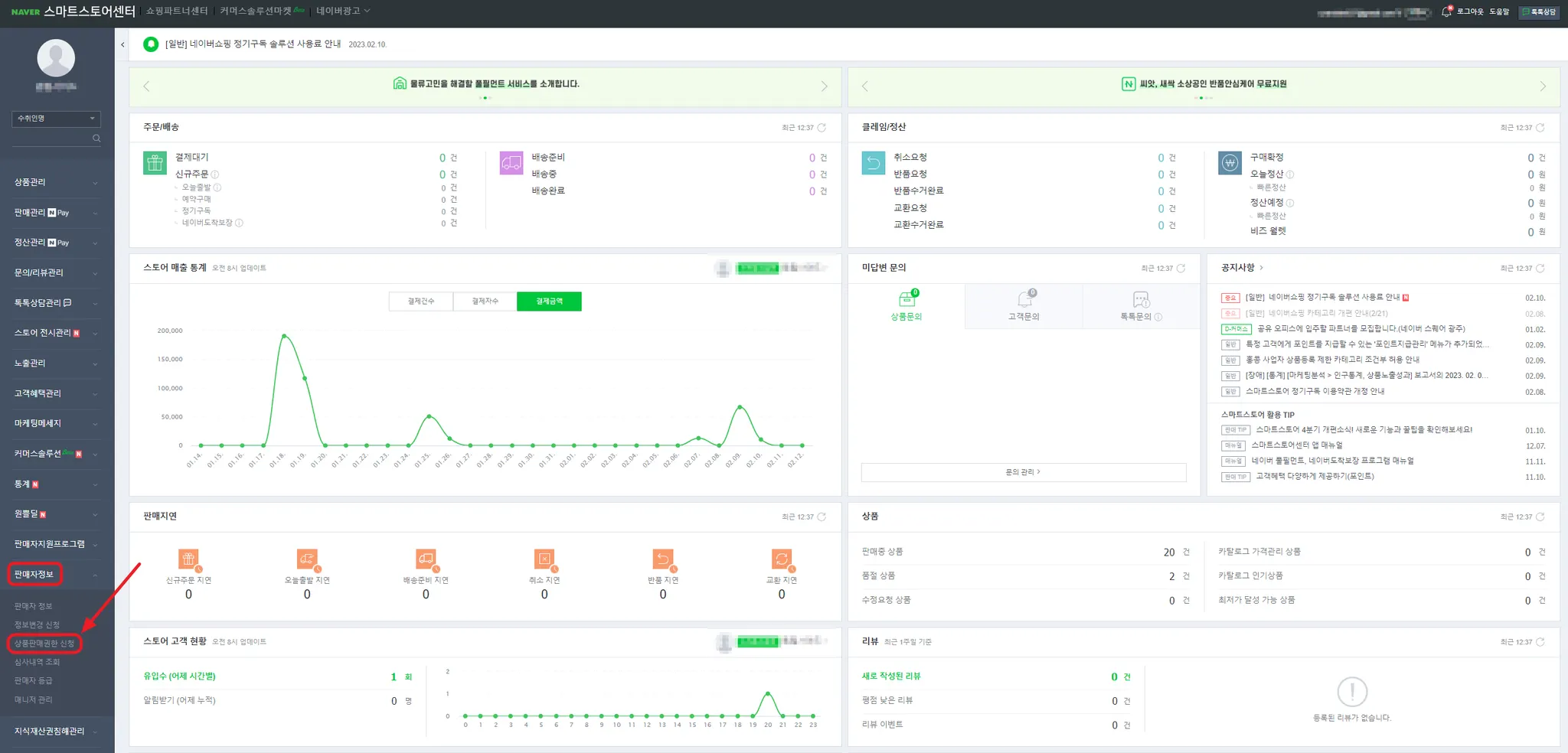The height and width of the screenshot is (753, 1568).
Task: Click the notification bell icon
Action: point(1445,11)
